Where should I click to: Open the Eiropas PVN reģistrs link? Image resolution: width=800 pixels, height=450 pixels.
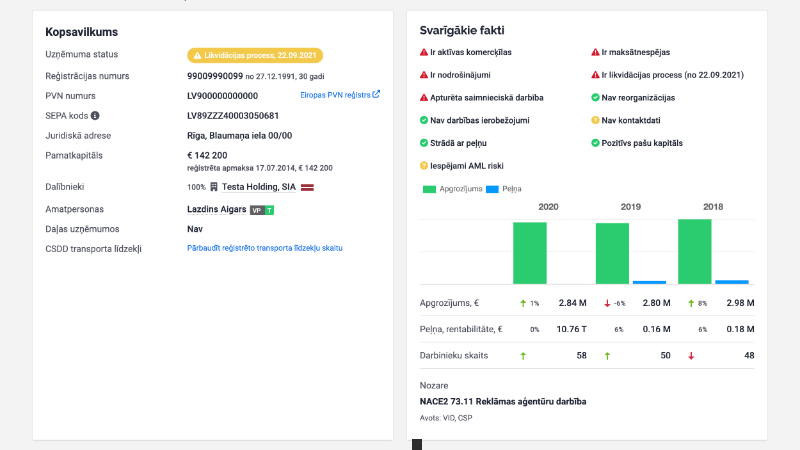[340, 96]
